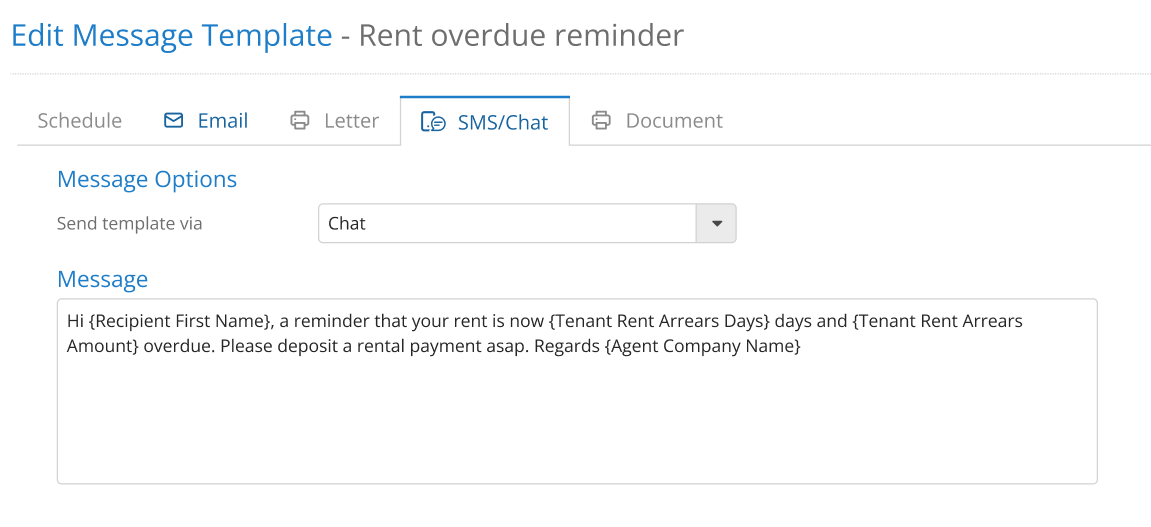Expand the send method dropdown arrow
Screen dimensions: 1151x527
point(716,223)
